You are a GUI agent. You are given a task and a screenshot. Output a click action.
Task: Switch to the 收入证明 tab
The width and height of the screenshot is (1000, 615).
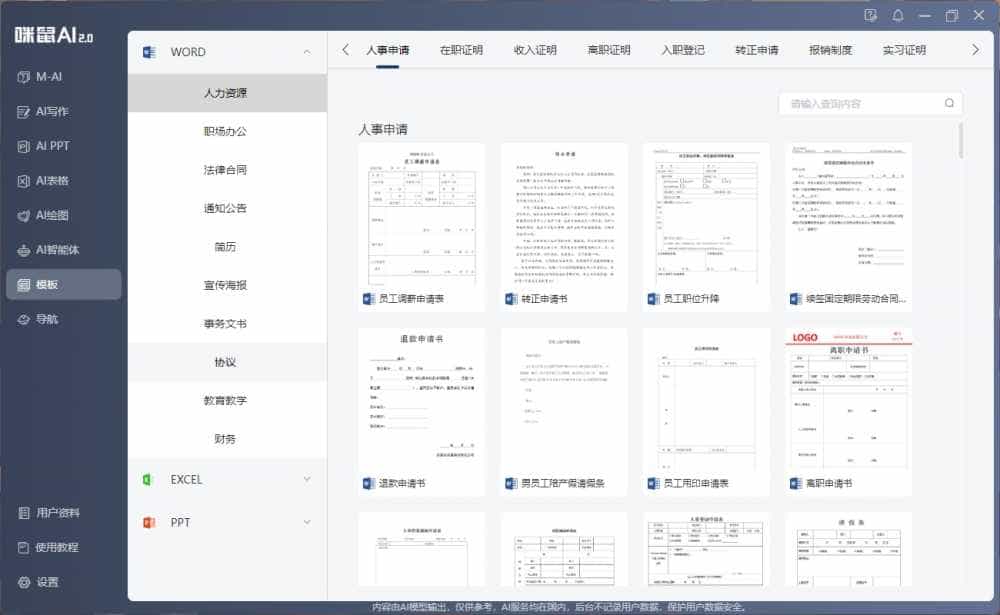[x=537, y=48]
